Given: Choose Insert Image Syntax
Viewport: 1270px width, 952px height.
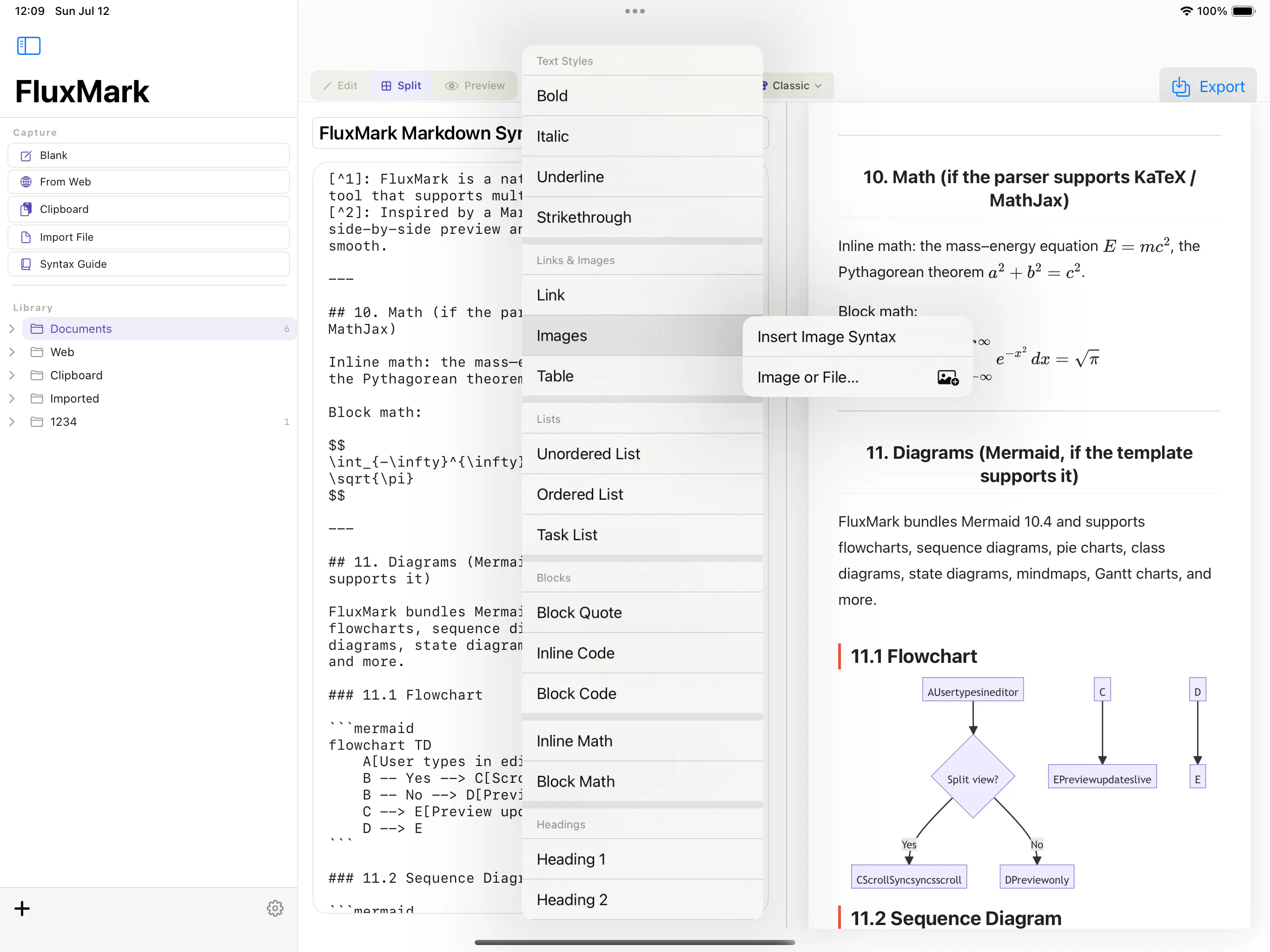Looking at the screenshot, I should 857,337.
